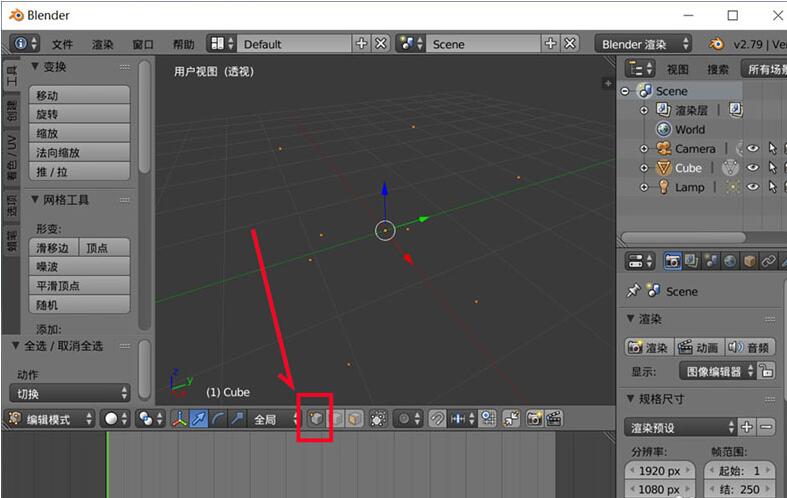787x498 pixels.
Task: Click 缩放 button
Action: 79,133
